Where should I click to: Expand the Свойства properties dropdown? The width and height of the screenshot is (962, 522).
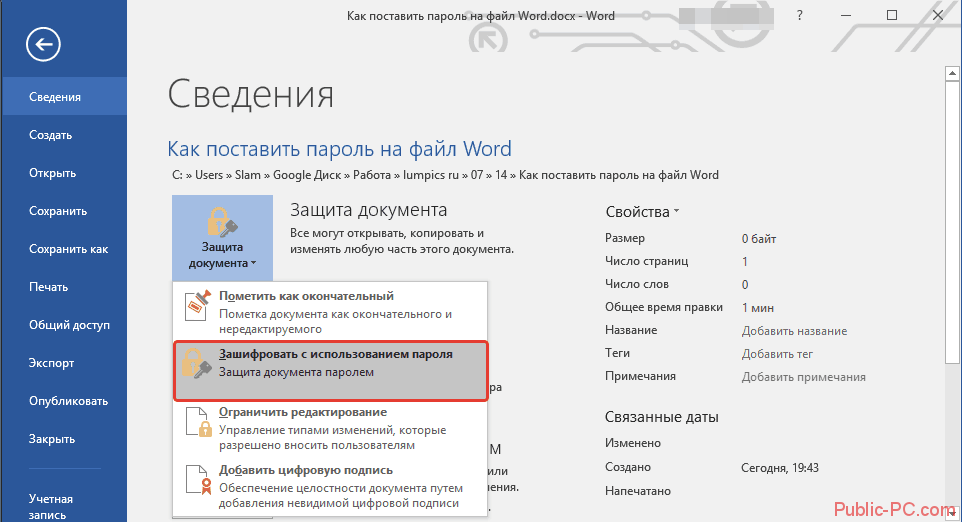pyautogui.click(x=642, y=212)
